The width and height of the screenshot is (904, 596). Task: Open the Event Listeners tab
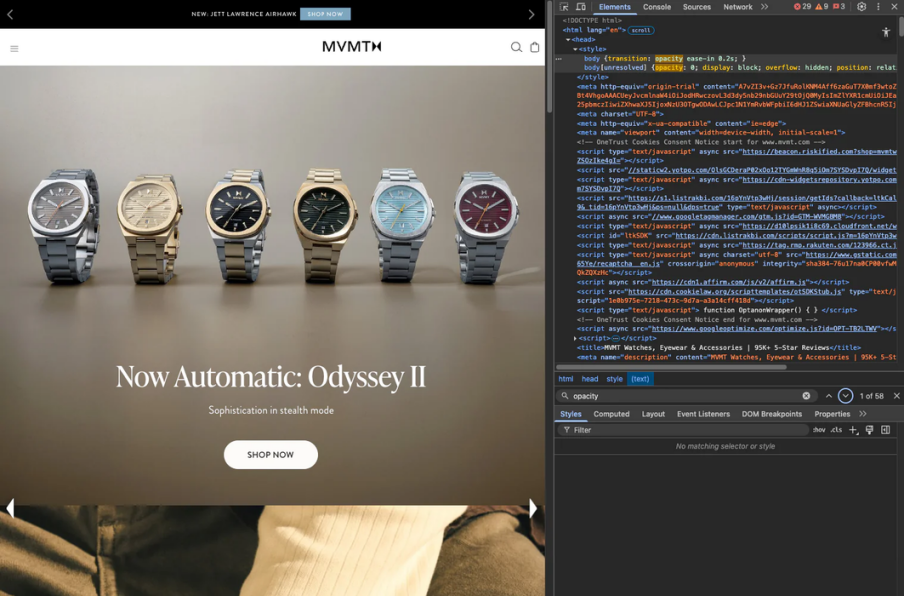[x=703, y=414]
